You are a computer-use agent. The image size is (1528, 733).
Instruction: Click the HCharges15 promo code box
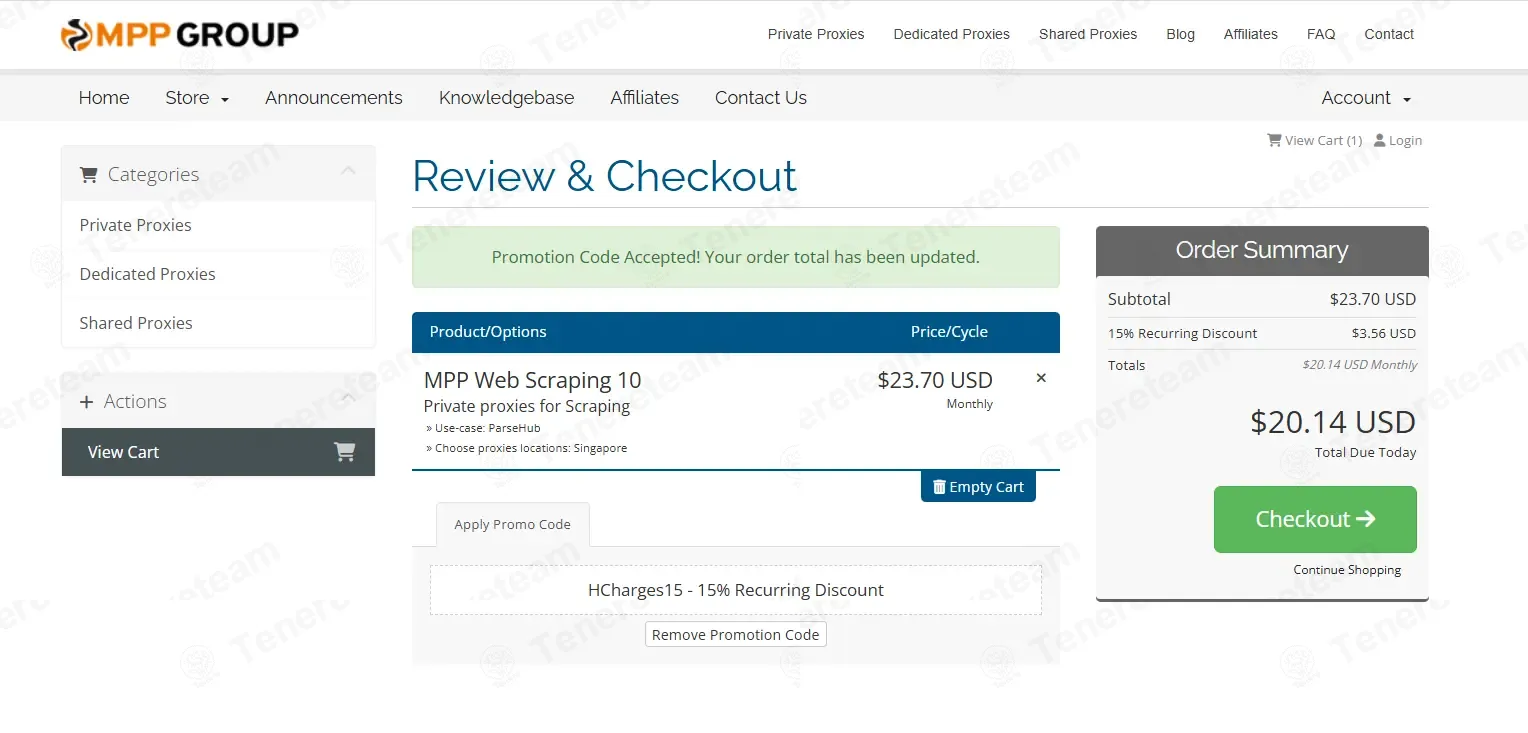(736, 590)
